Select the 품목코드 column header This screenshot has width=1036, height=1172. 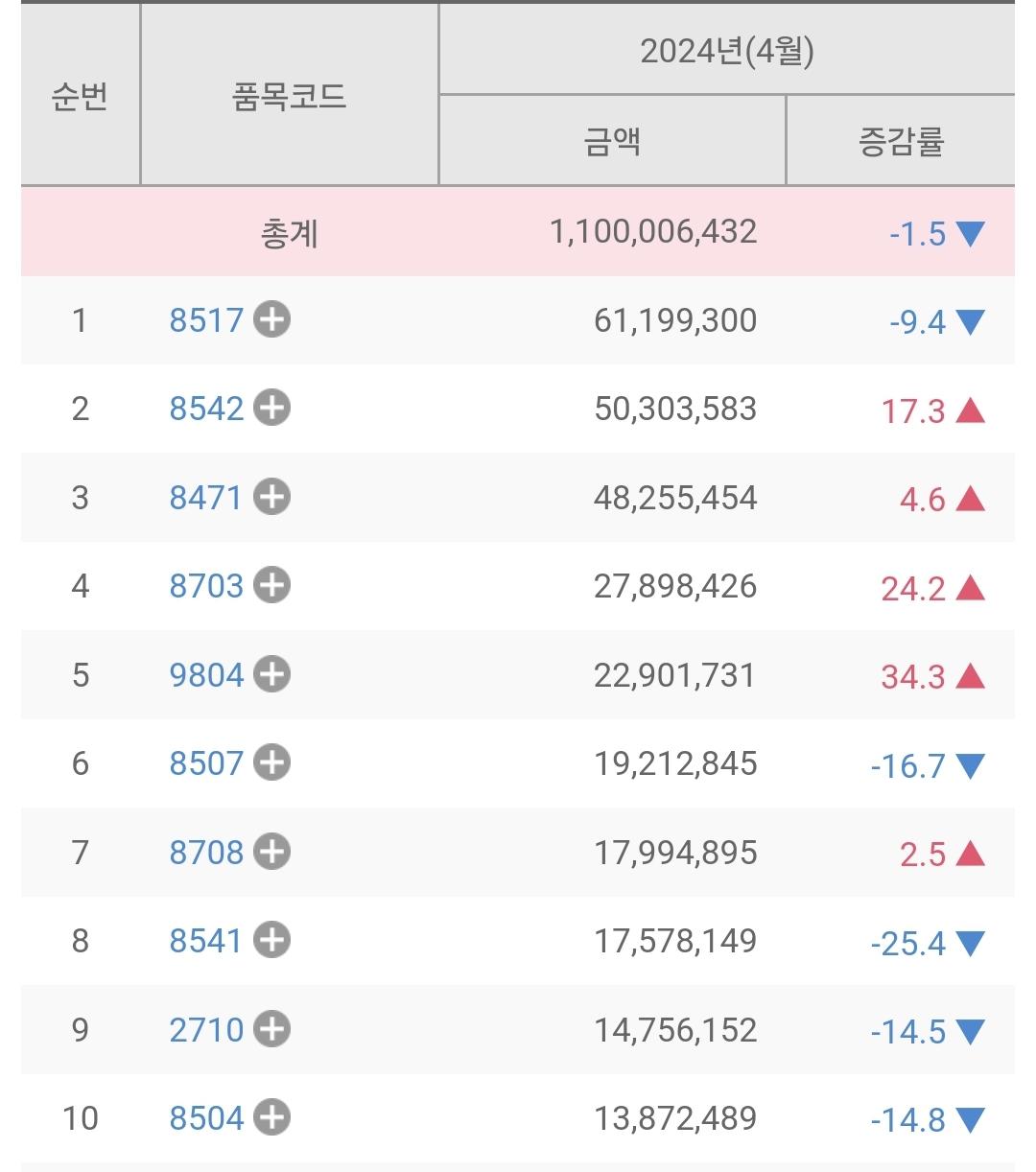(289, 96)
